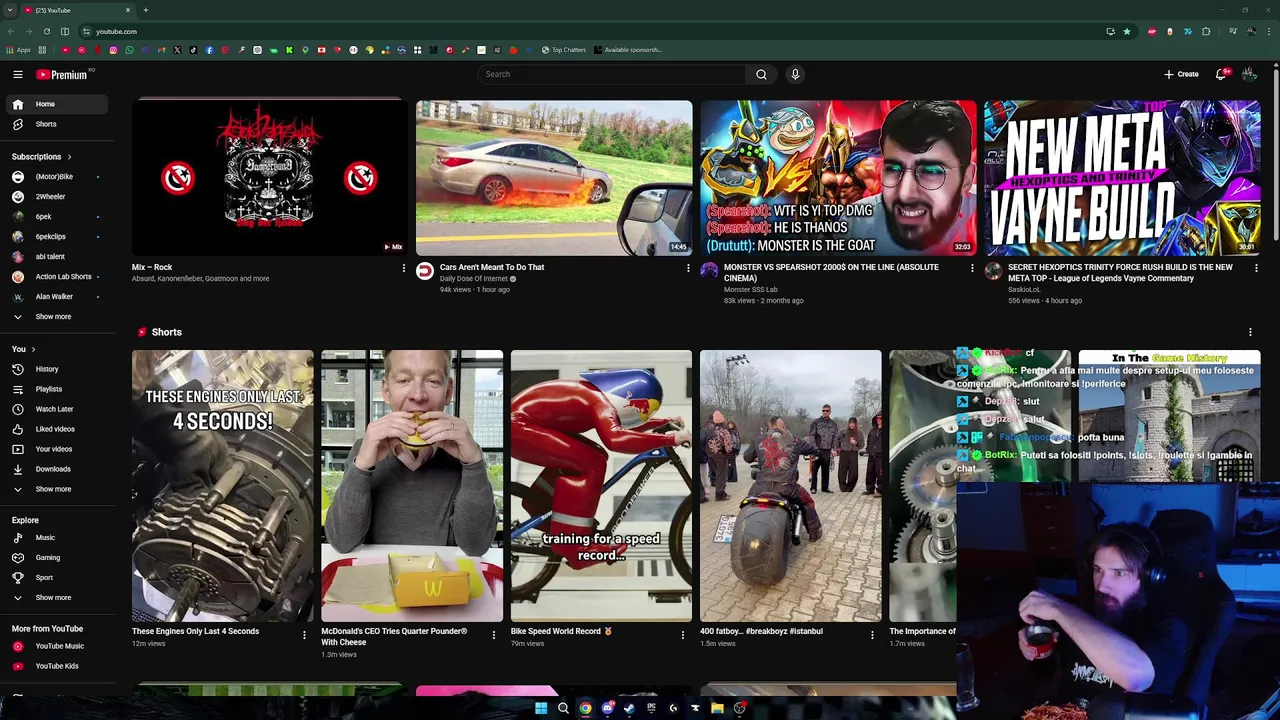Play the Monster vs Spearshot video thumbnail
Viewport: 1280px width, 720px height.
click(x=838, y=177)
